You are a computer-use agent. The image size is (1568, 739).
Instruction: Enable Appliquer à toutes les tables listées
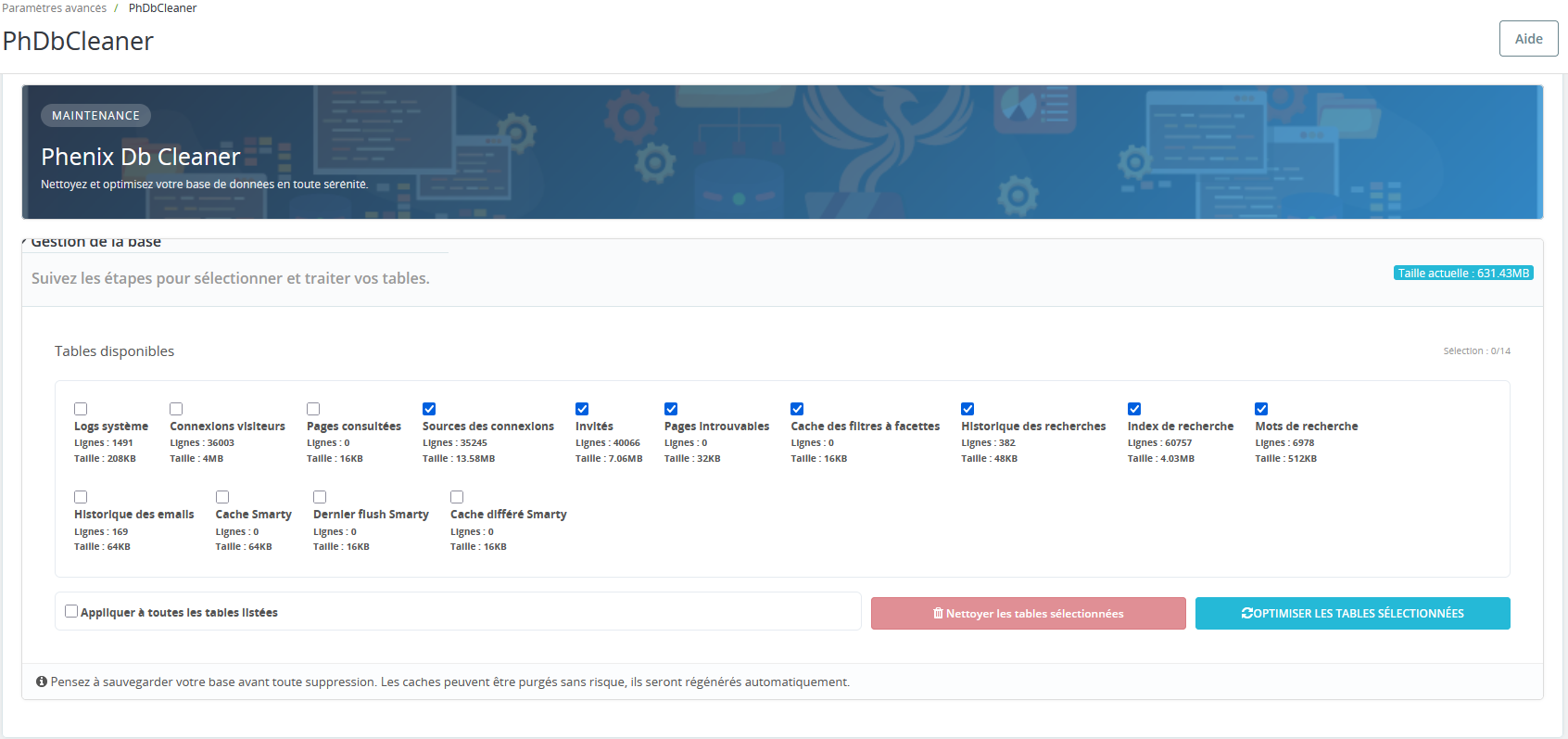click(71, 611)
